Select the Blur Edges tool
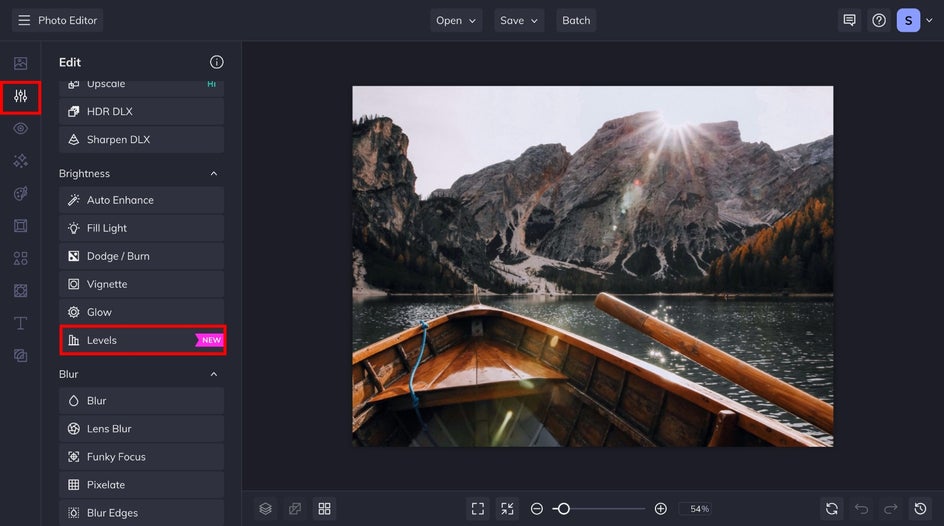Image resolution: width=944 pixels, height=526 pixels. point(141,513)
